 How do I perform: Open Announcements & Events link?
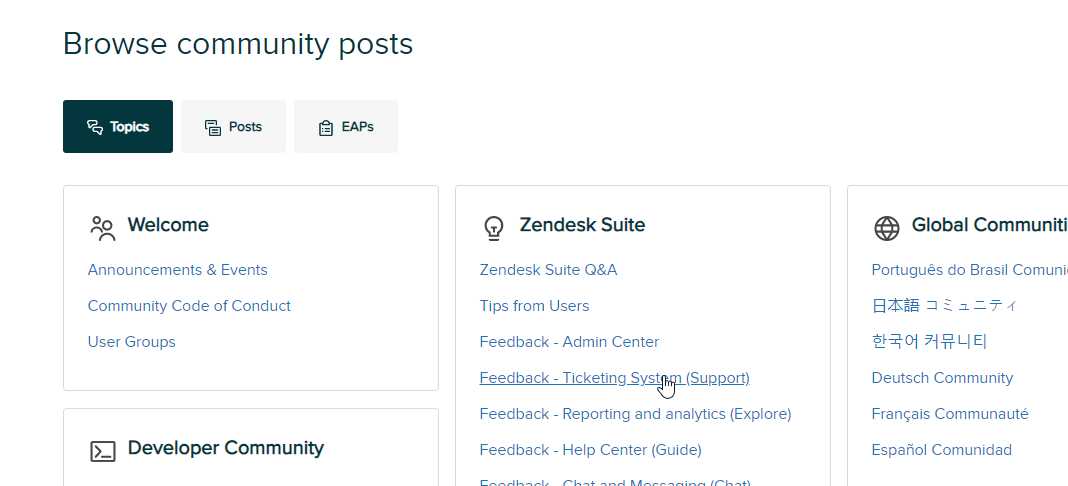click(x=178, y=270)
